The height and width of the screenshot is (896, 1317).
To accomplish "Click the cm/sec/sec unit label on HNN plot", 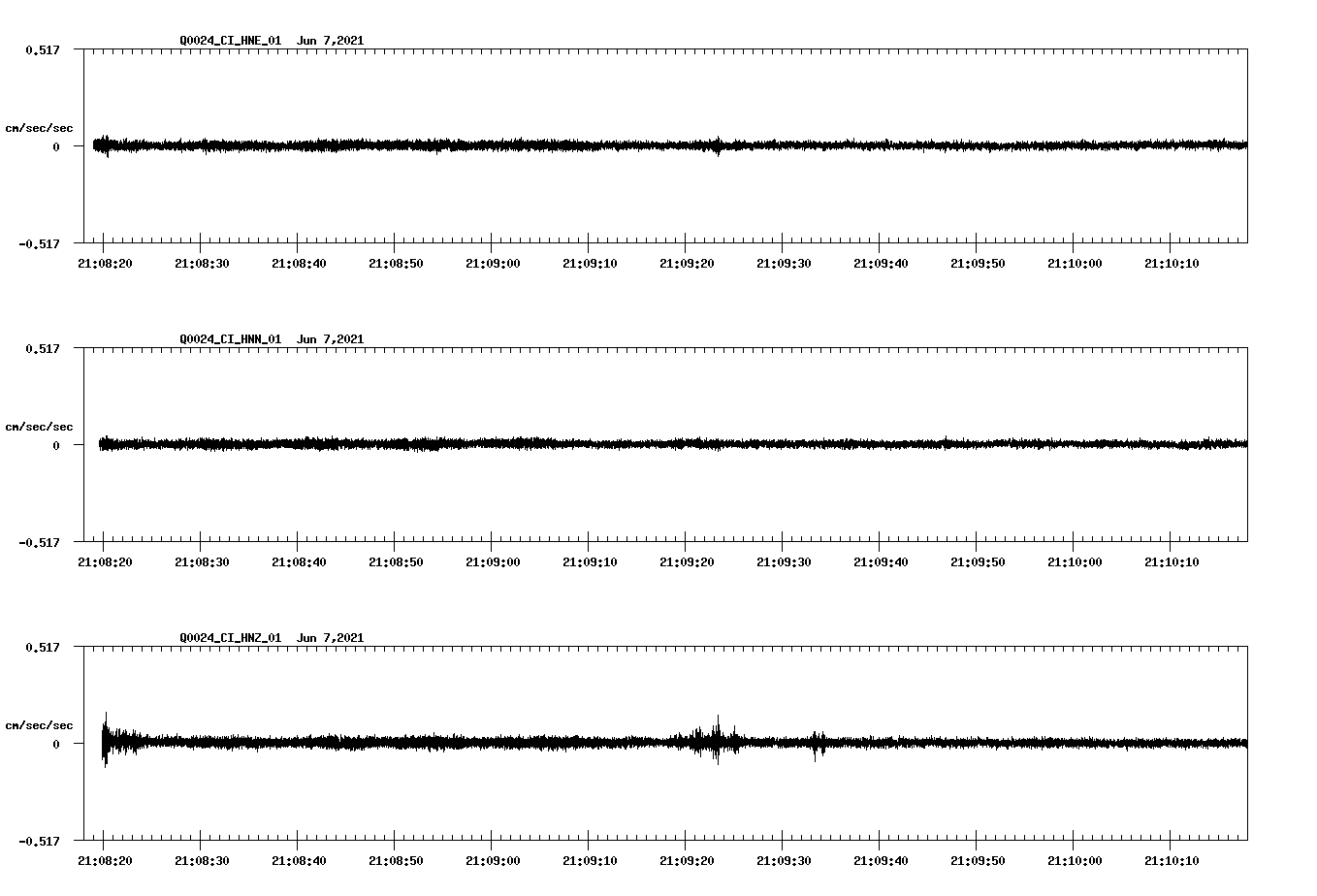I will [x=39, y=428].
